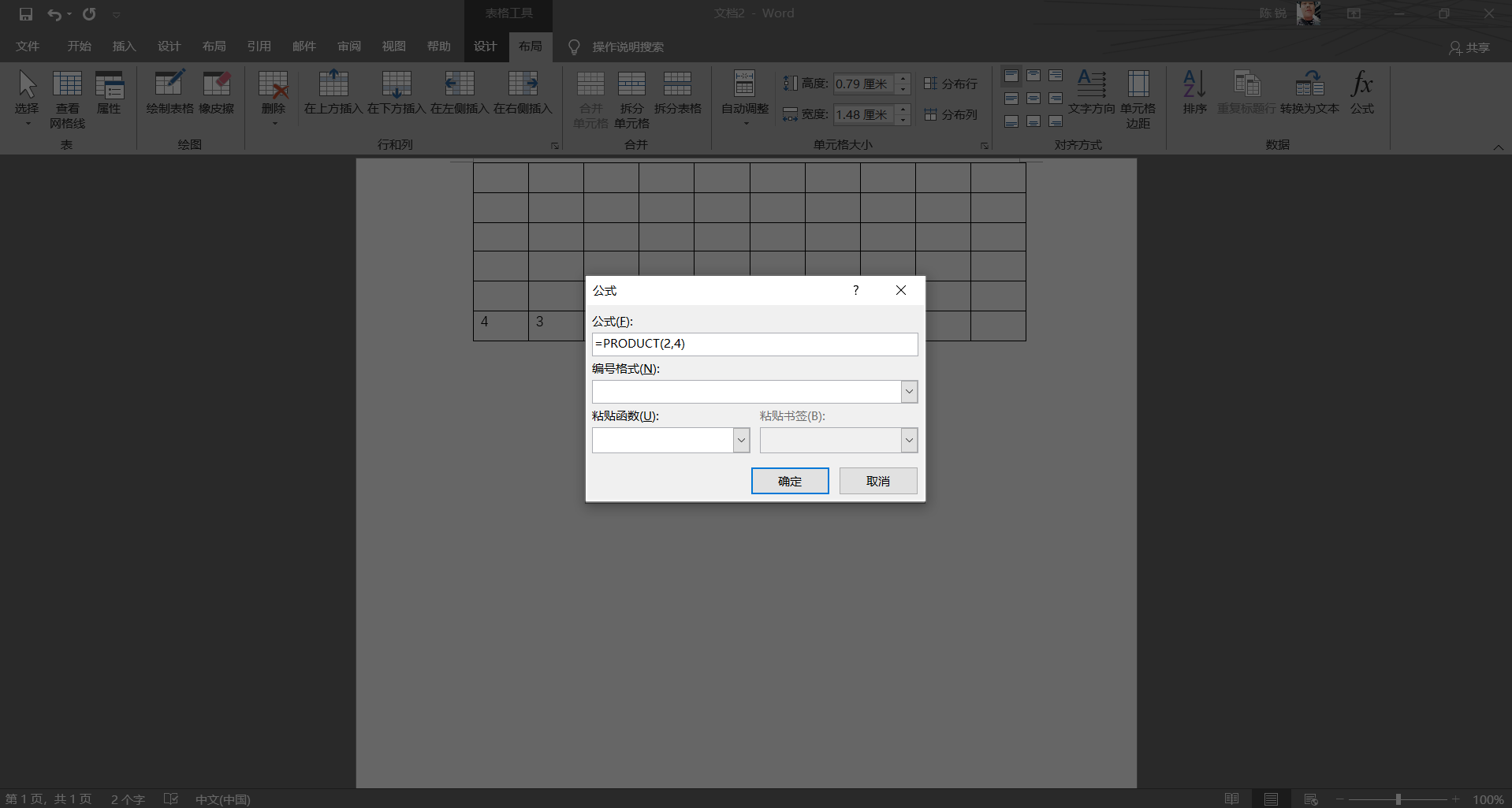Switch to Table Tools Design (设计) tab
This screenshot has height=808, width=1512.
coord(485,47)
